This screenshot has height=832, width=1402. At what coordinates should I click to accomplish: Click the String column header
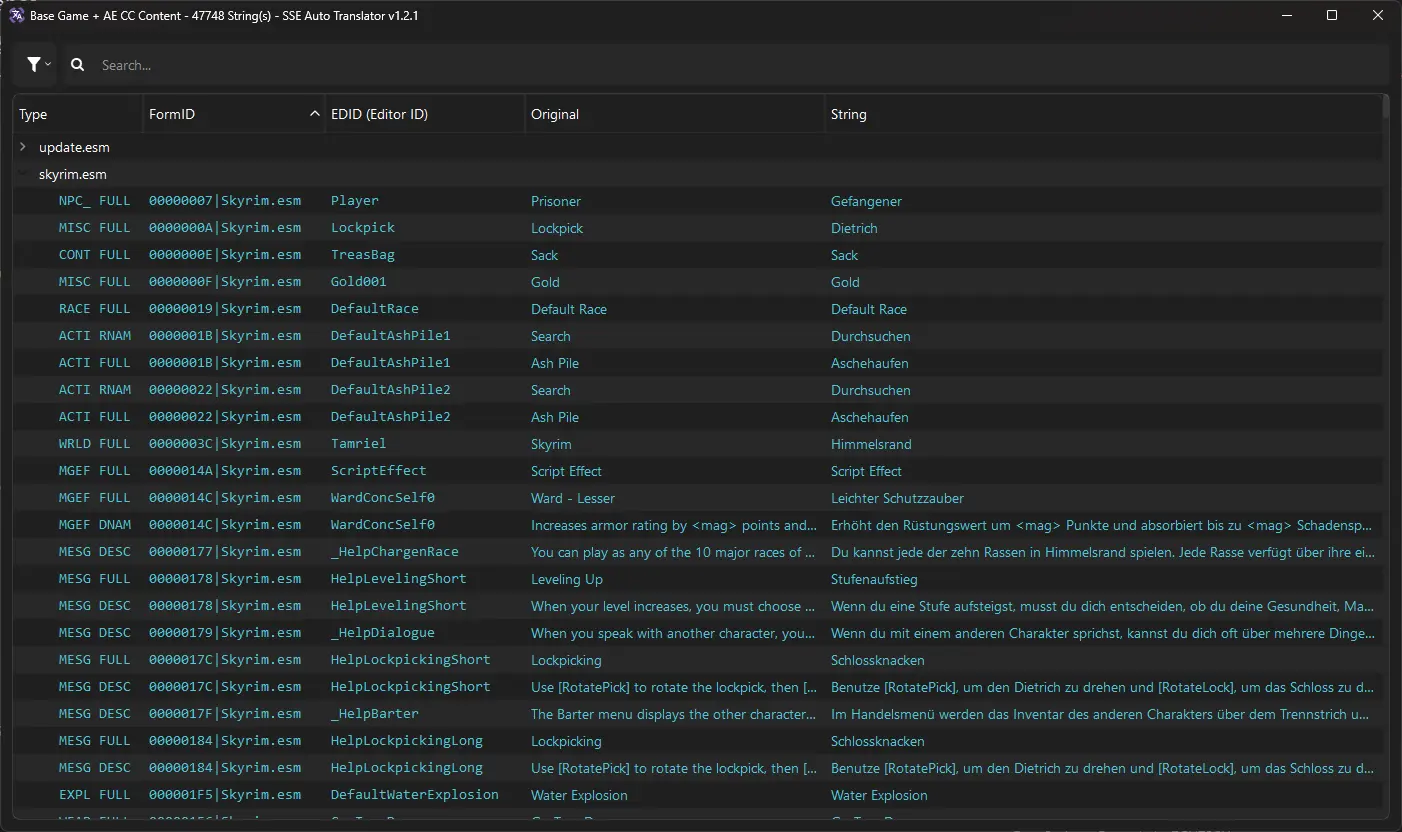[x=1103, y=114]
